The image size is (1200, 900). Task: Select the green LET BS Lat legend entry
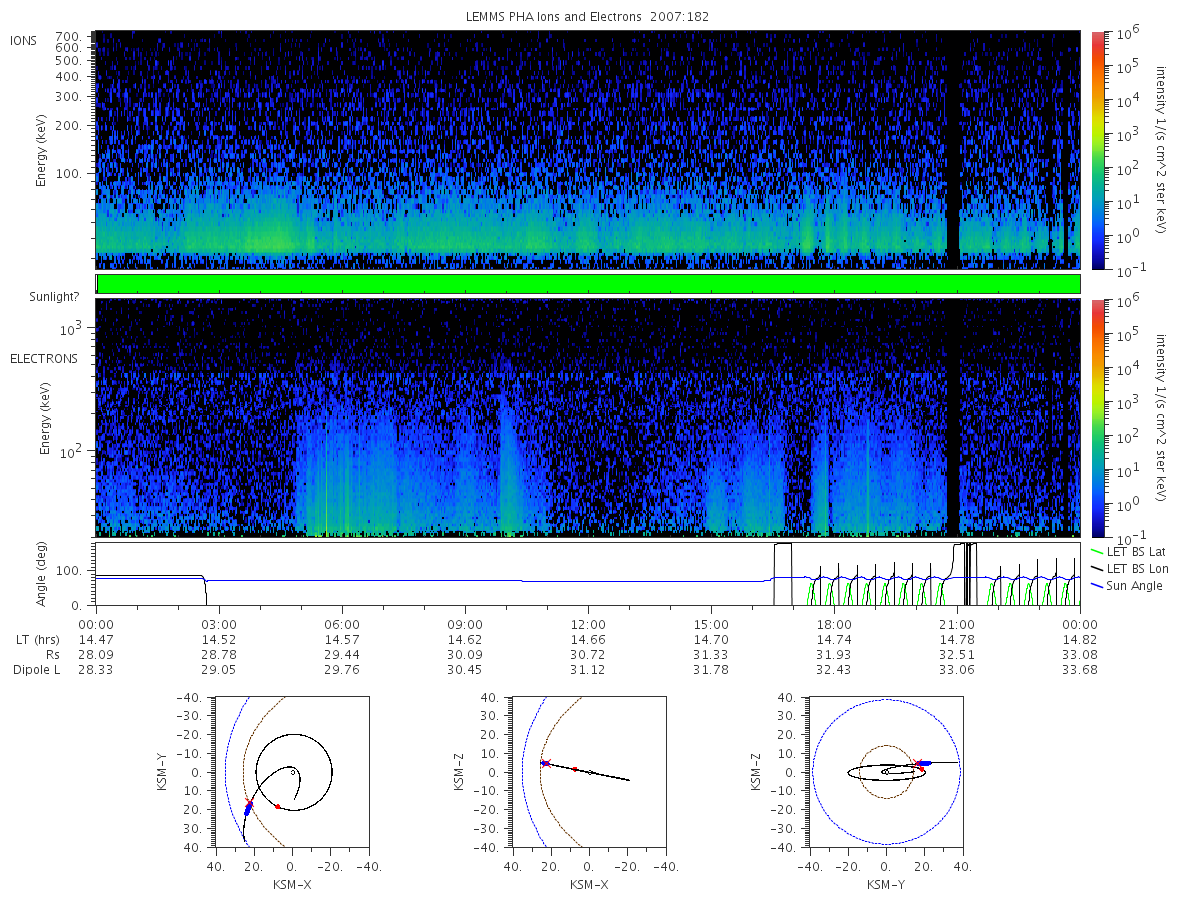[1129, 551]
